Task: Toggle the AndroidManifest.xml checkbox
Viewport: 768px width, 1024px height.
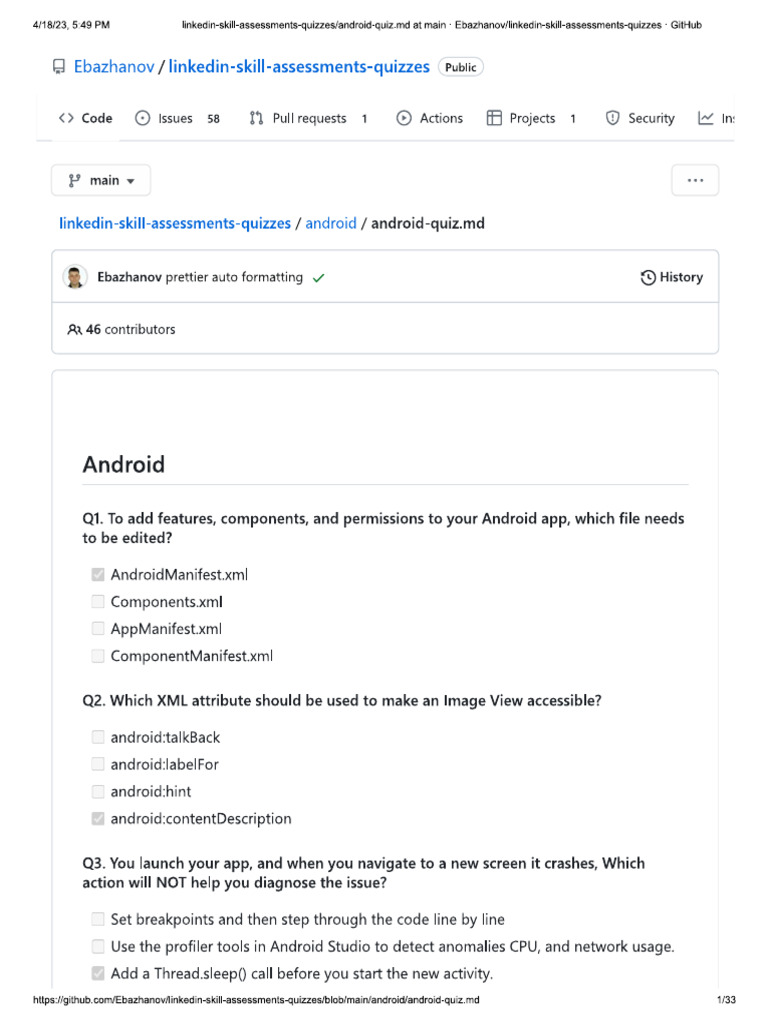Action: [98, 575]
